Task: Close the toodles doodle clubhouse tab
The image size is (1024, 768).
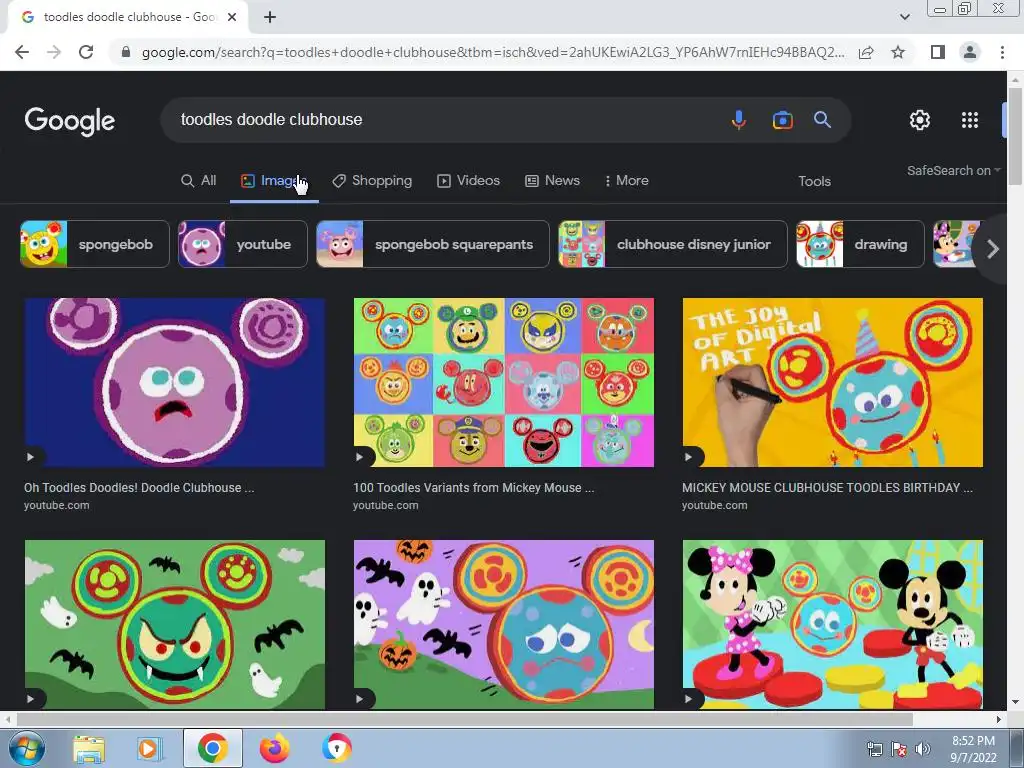Action: click(232, 18)
